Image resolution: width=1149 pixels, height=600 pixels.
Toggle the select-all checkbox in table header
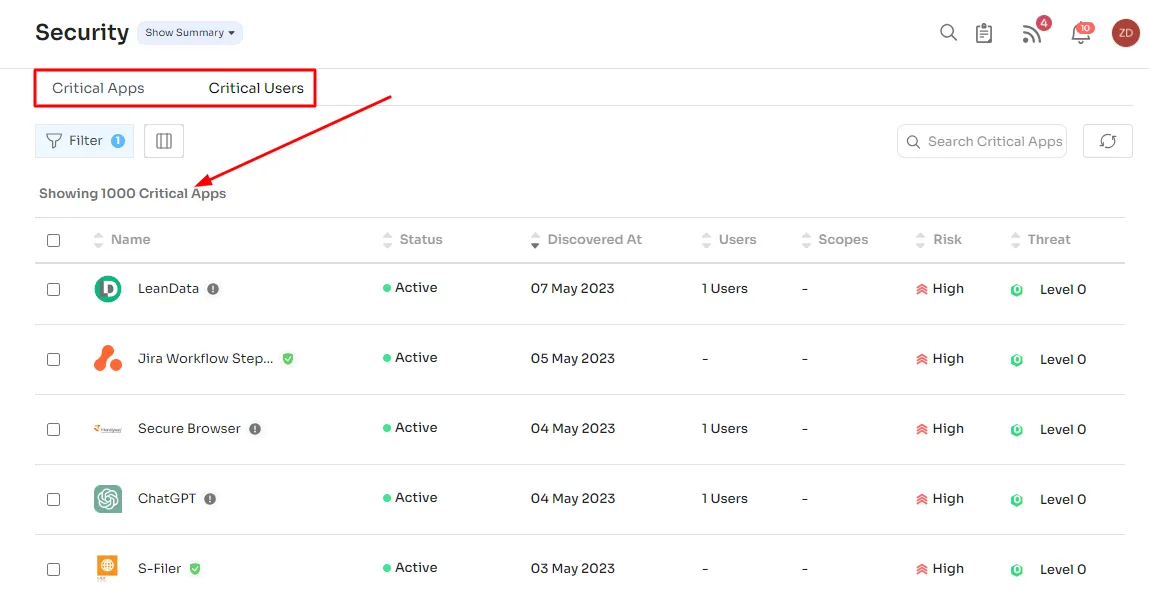click(x=53, y=240)
